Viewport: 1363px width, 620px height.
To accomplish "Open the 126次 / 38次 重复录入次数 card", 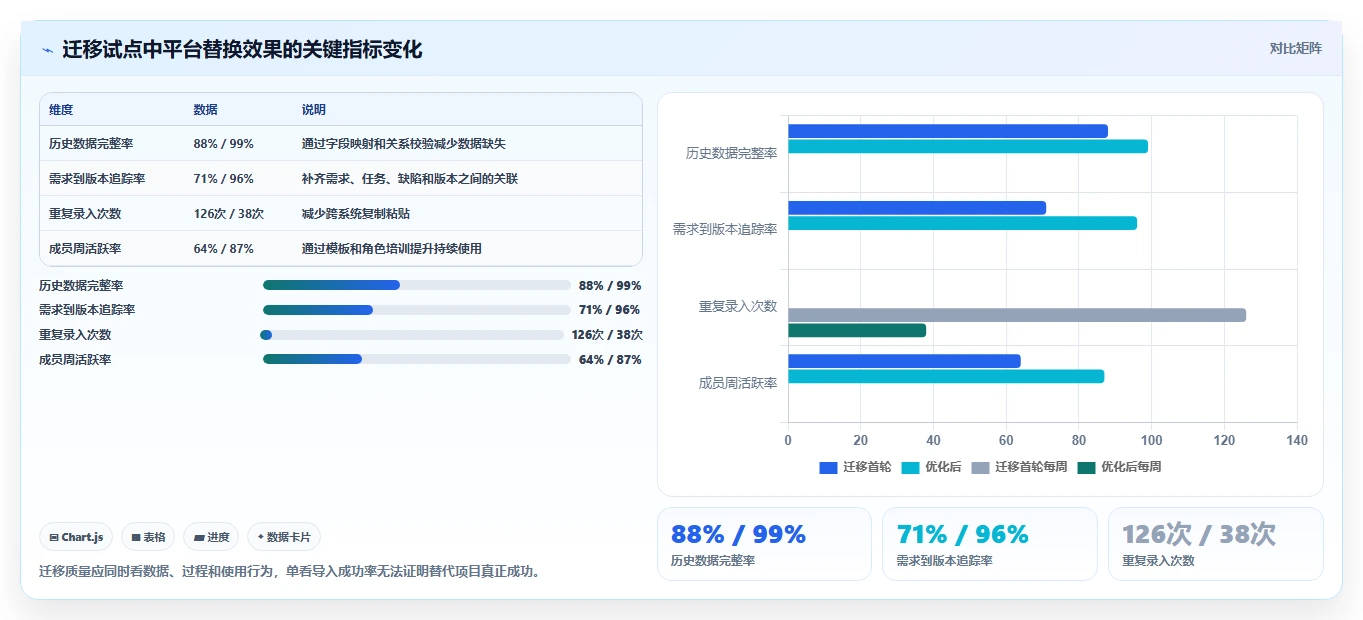I will [1215, 544].
